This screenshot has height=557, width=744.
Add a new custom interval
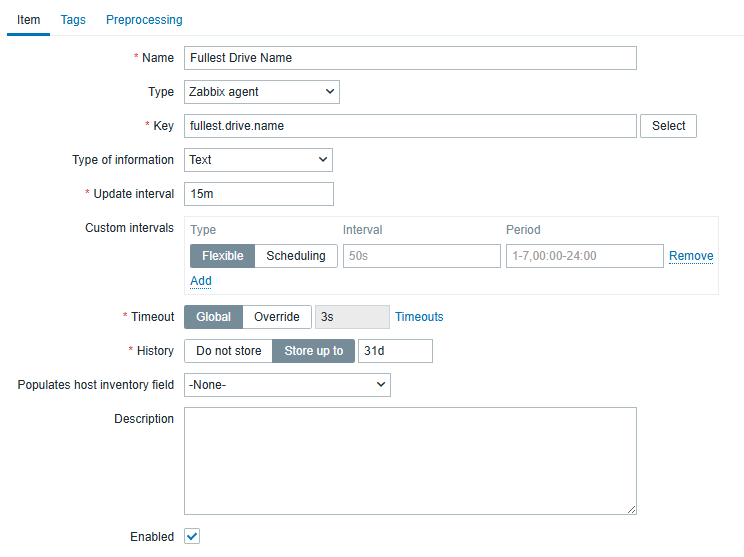pos(201,281)
